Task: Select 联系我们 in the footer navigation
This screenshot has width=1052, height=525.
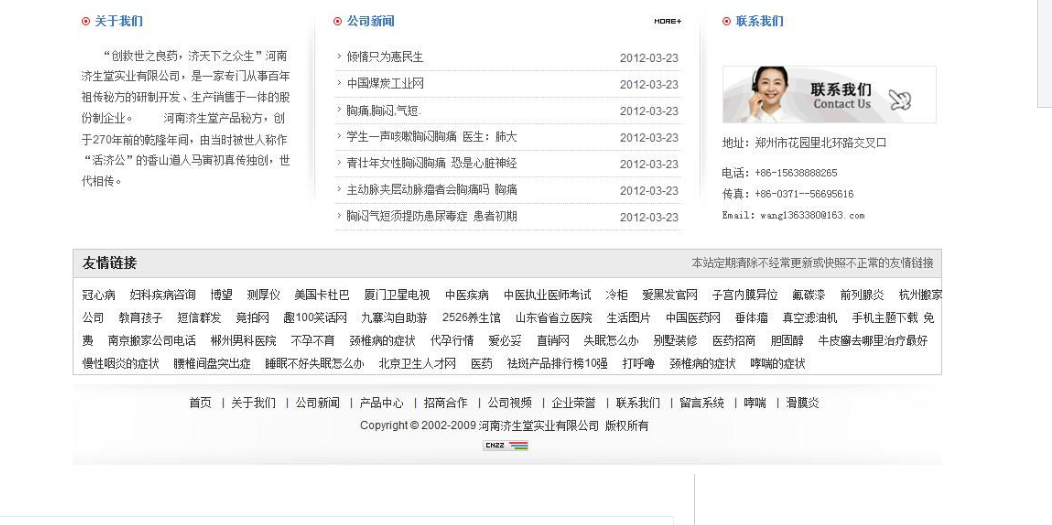Action: [x=637, y=403]
